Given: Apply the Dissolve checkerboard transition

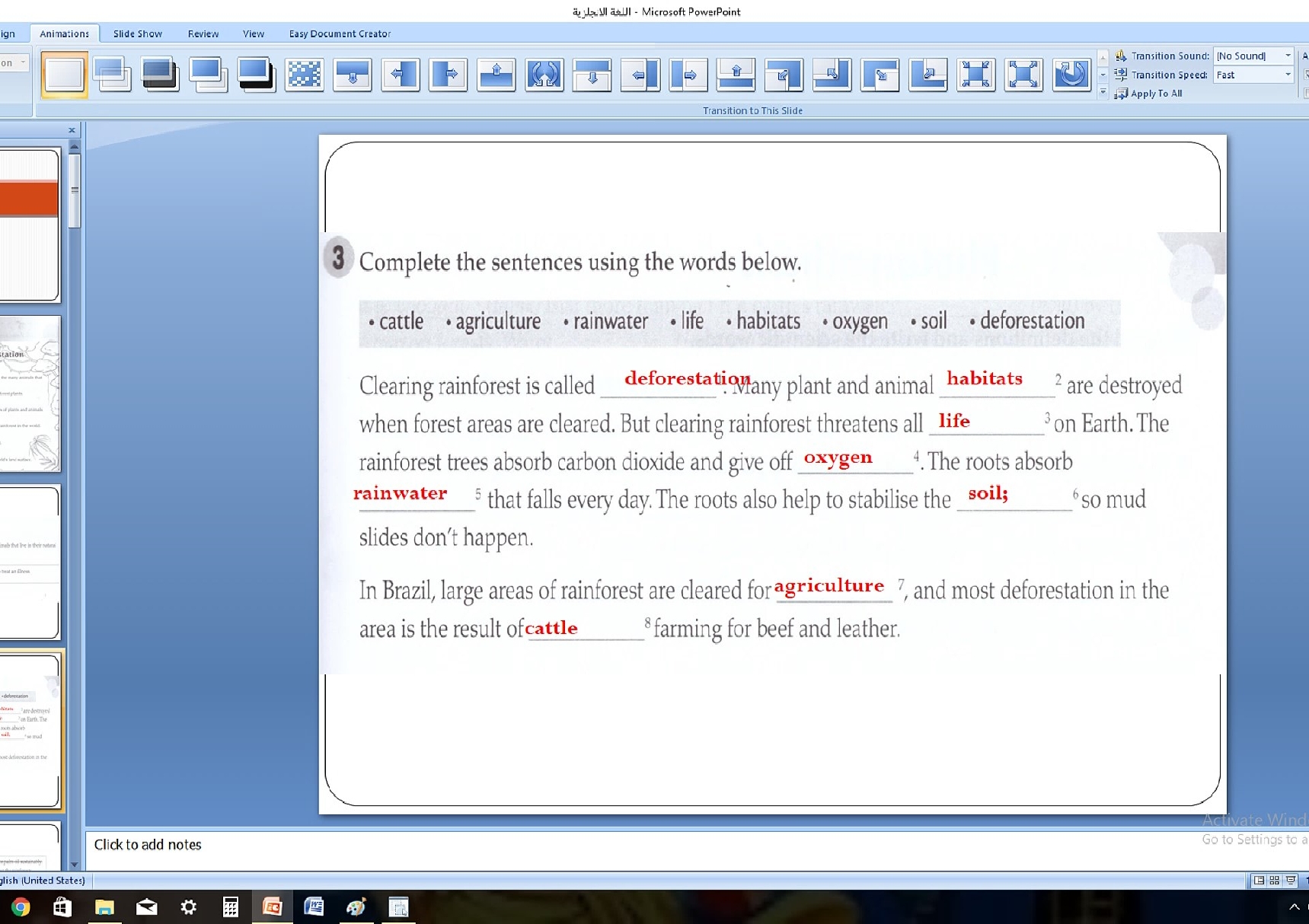Looking at the screenshot, I should (305, 75).
